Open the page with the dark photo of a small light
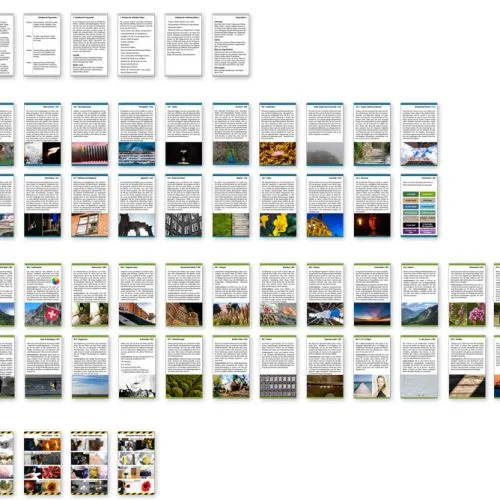 click(x=184, y=134)
